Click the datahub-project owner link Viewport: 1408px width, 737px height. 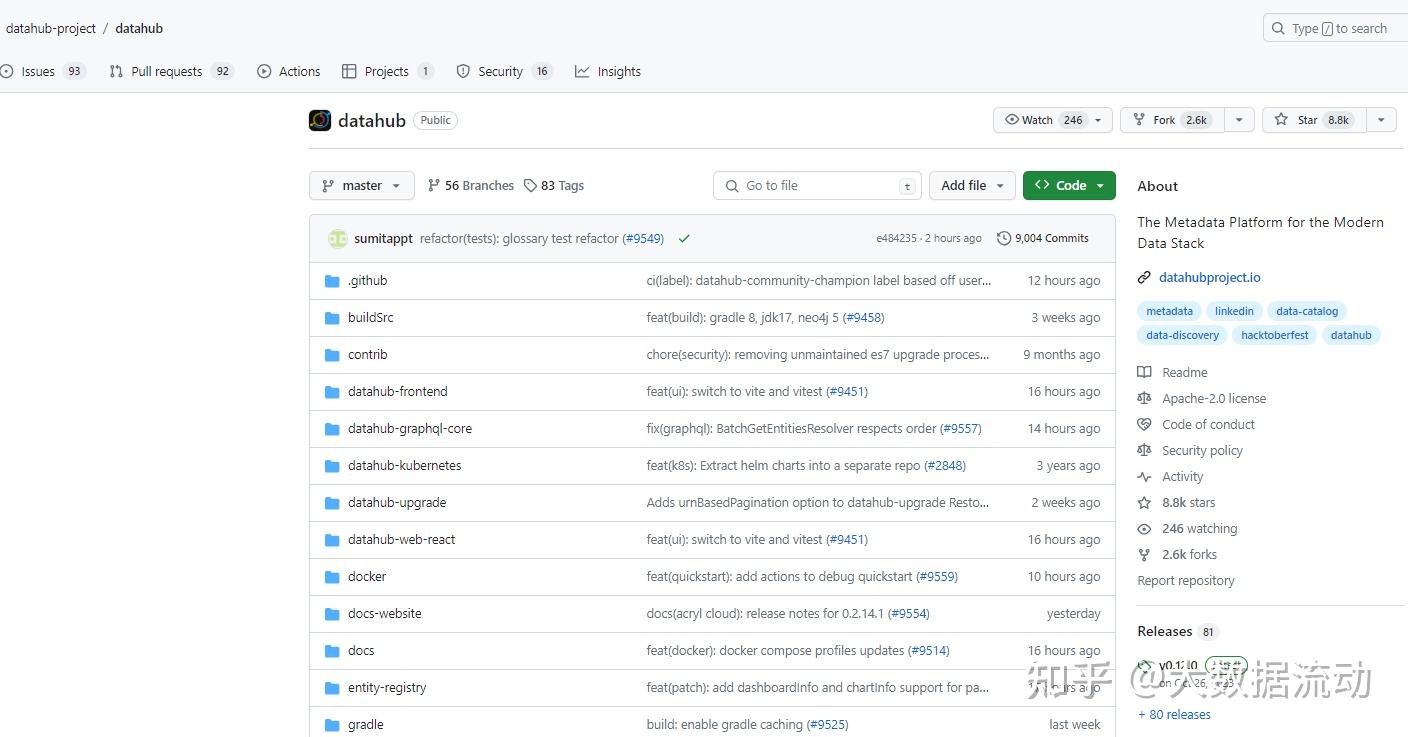pyautogui.click(x=51, y=28)
